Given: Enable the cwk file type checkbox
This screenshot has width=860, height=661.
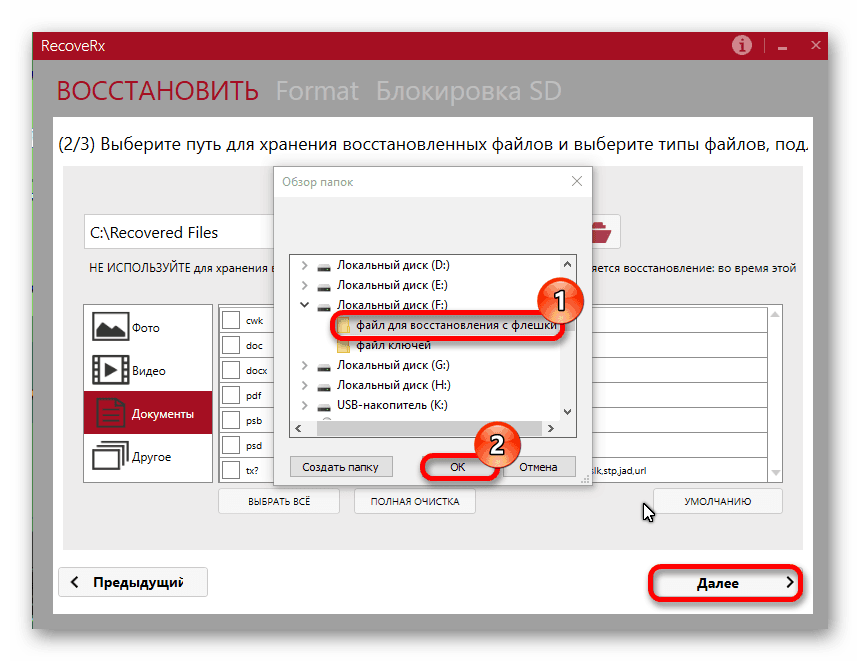Looking at the screenshot, I should (231, 320).
